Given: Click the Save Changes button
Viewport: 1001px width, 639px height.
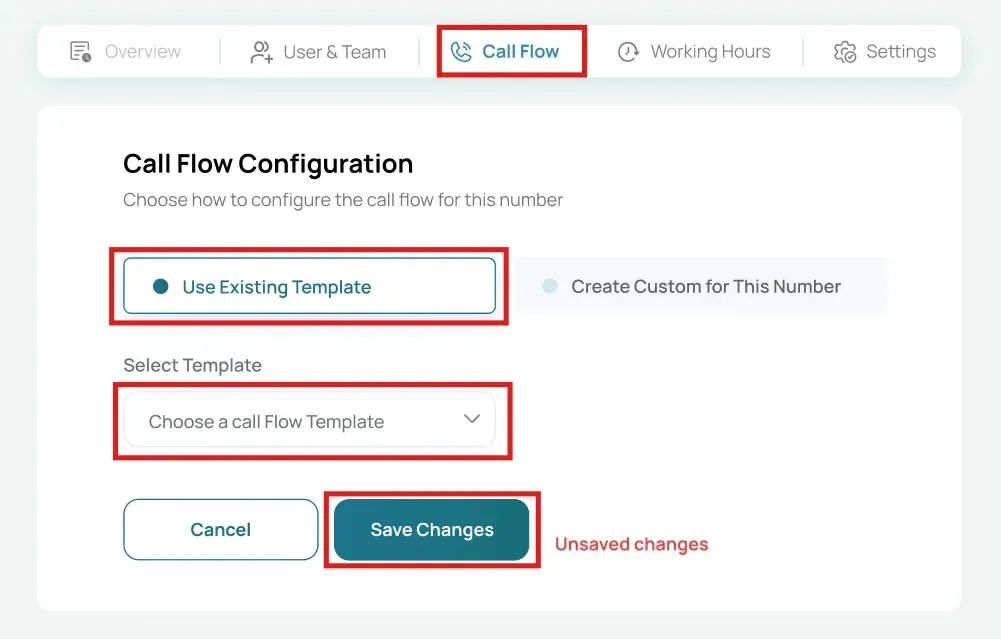Looking at the screenshot, I should tap(432, 529).
